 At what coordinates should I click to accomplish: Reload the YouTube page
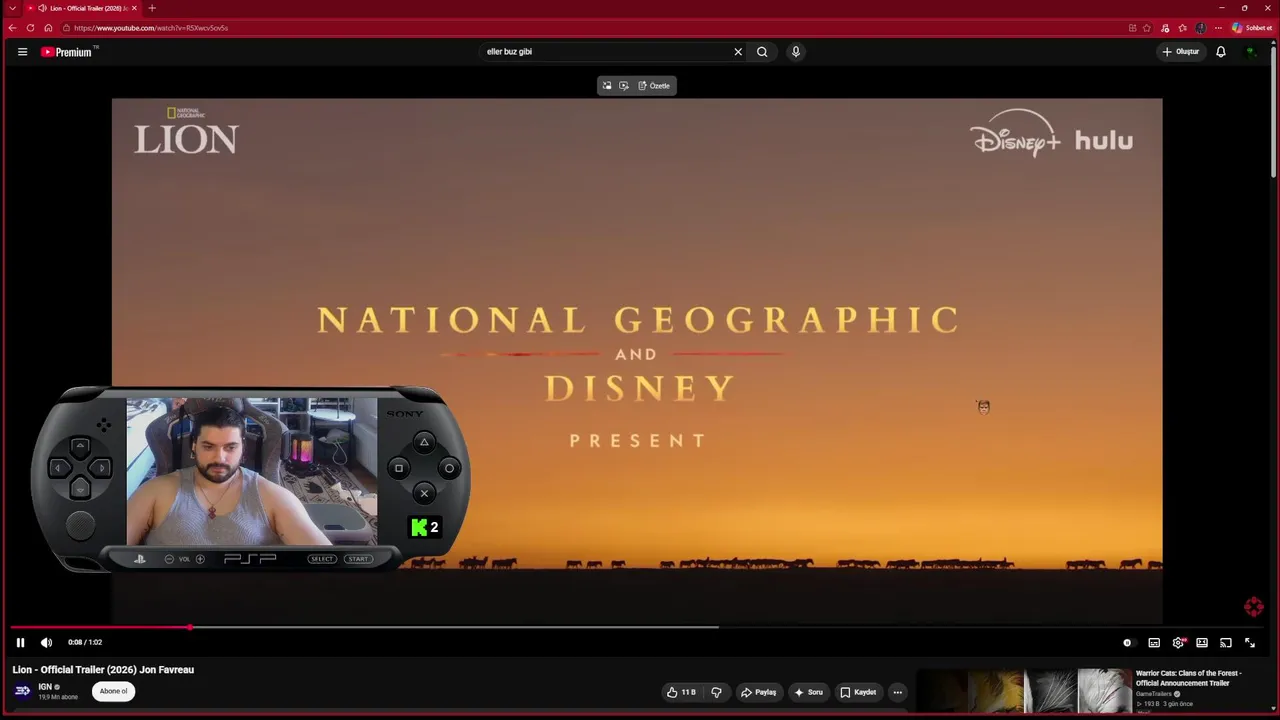30,28
